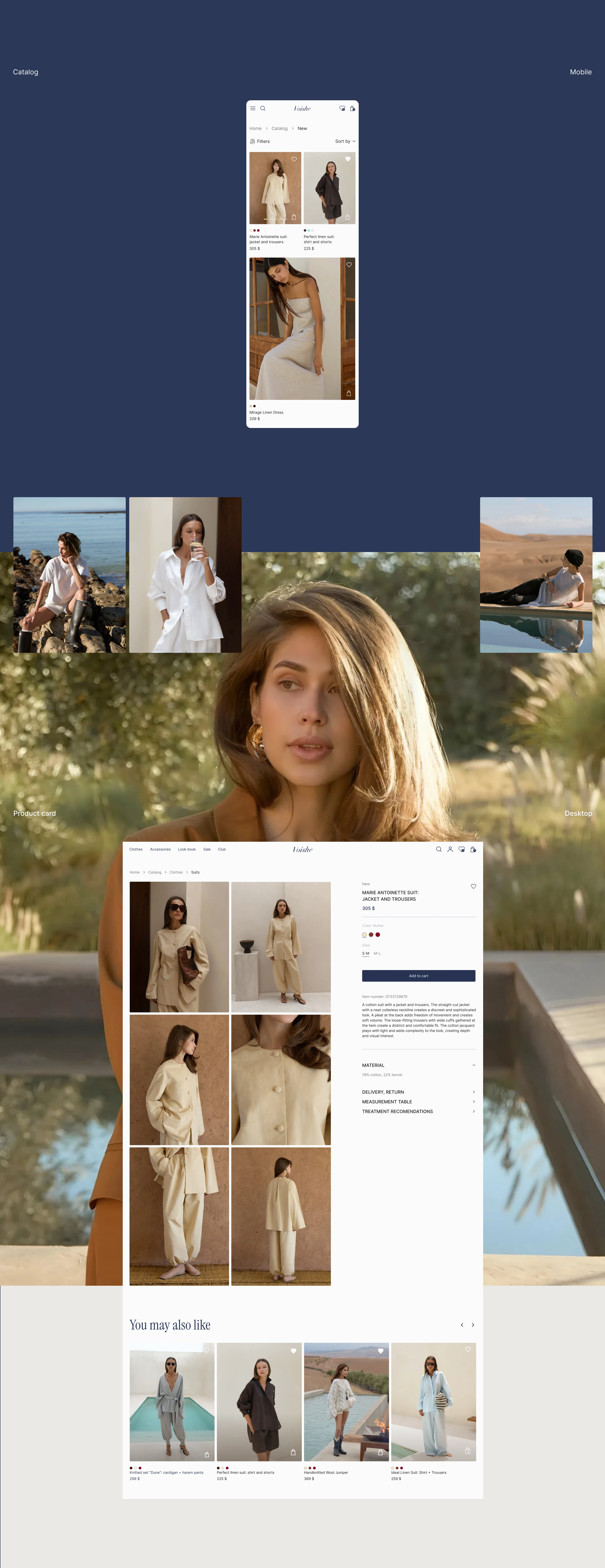605x1568 pixels.
Task: Open the Sale menu item
Action: (x=207, y=849)
